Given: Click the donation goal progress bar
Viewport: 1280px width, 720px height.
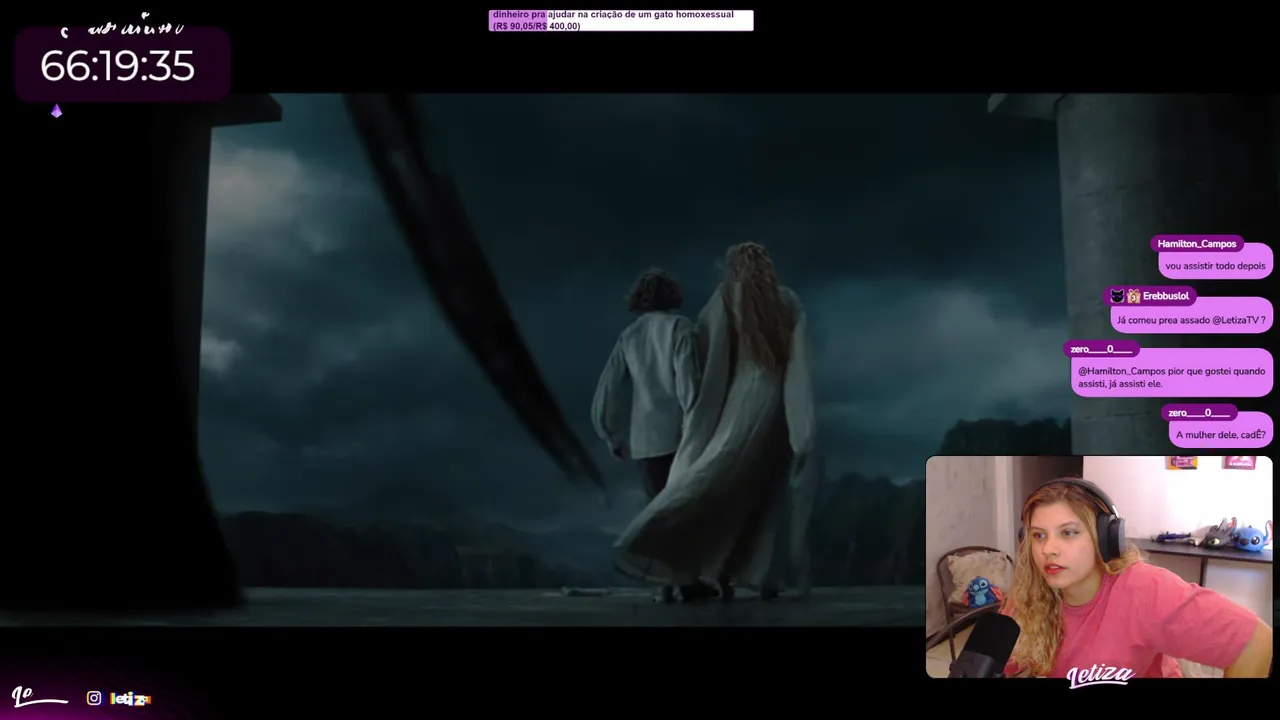Looking at the screenshot, I should pyautogui.click(x=621, y=20).
